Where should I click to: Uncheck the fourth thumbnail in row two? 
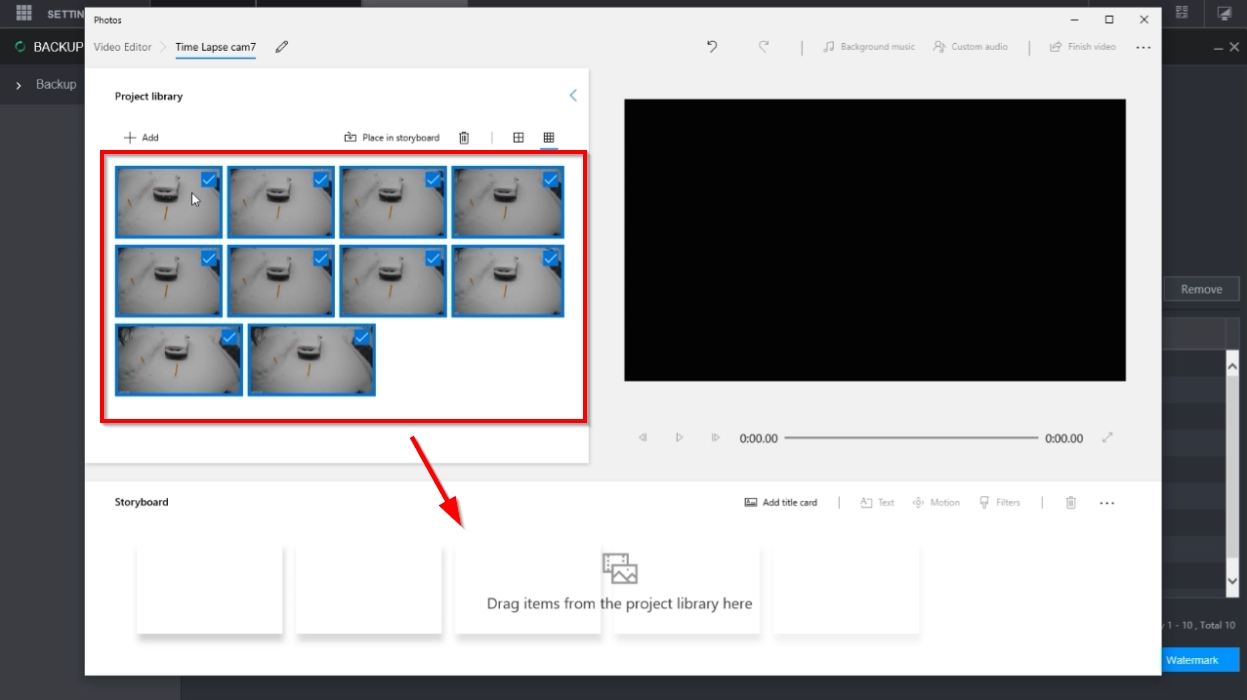[x=551, y=258]
